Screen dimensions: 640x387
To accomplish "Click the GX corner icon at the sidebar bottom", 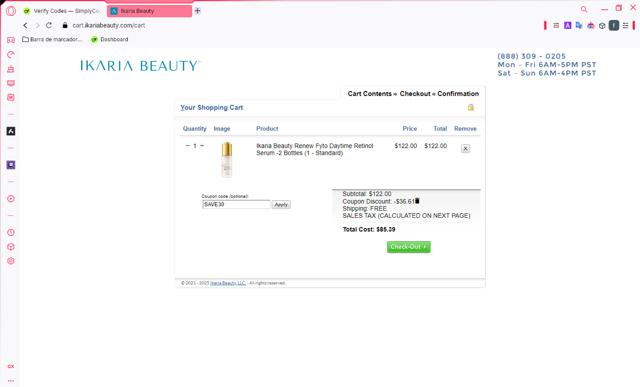I will pos(11,367).
